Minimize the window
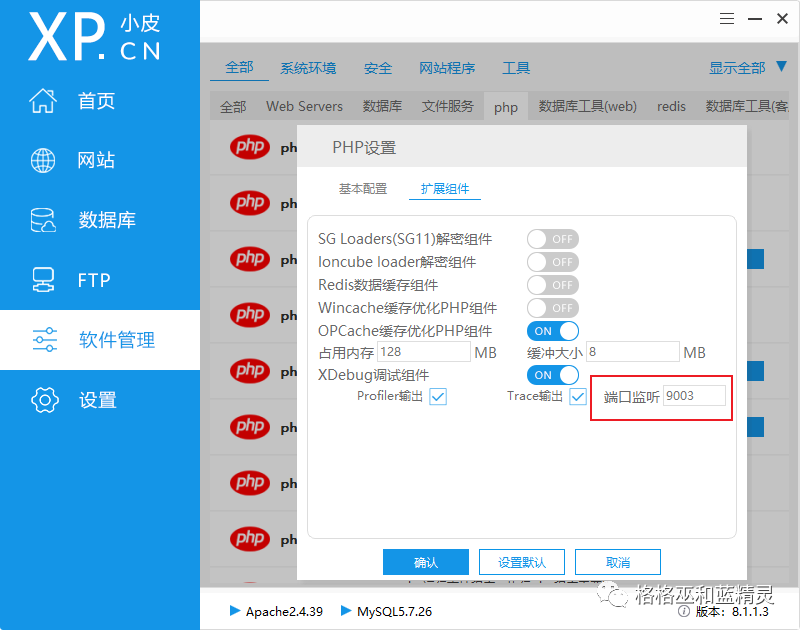 coord(755,19)
